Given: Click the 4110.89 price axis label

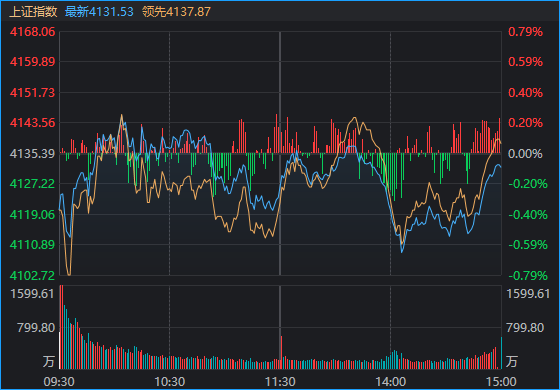Looking at the screenshot, I should point(33,245).
